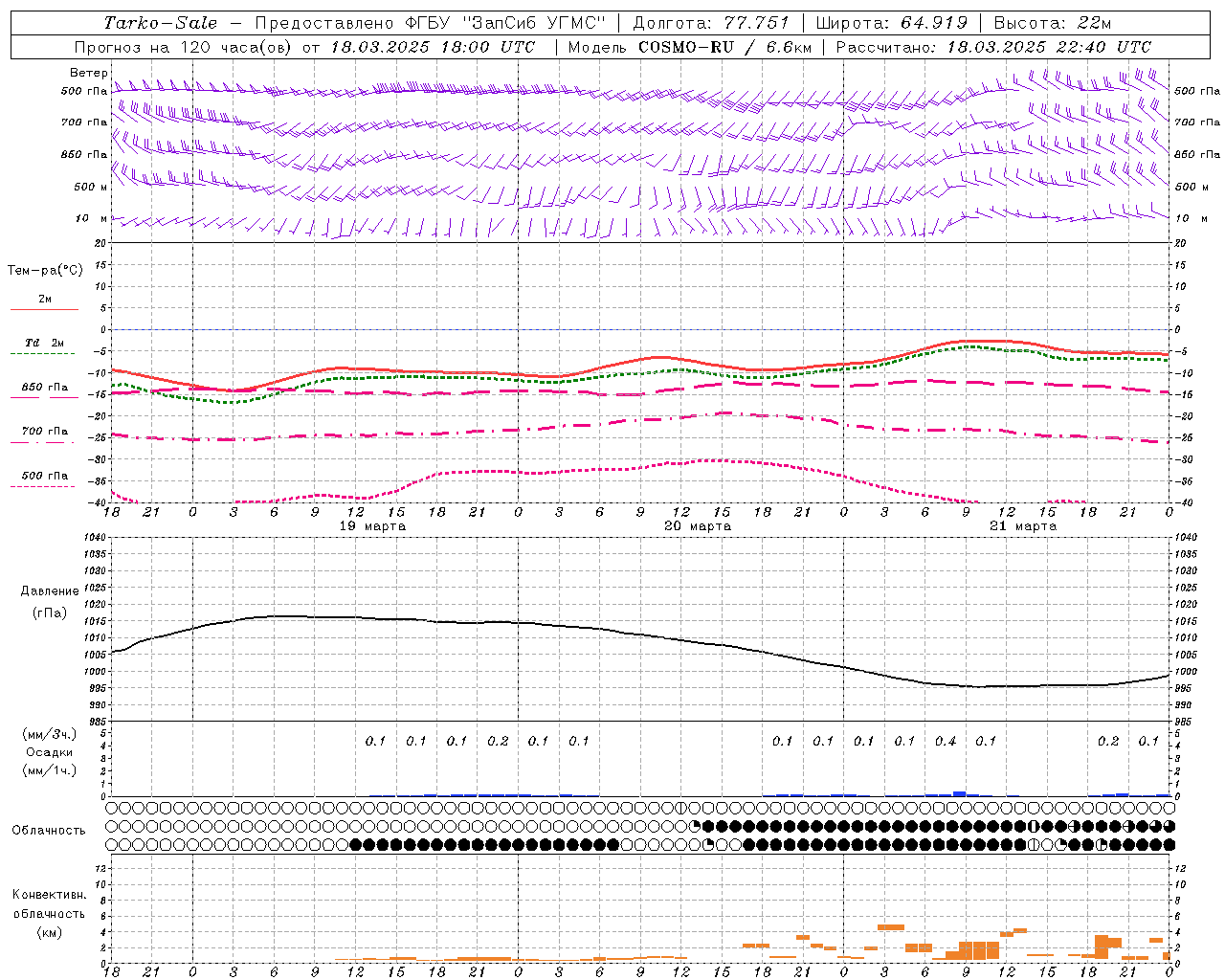Click the '19 марта' date label
The width and height of the screenshot is (1225, 980).
click(x=372, y=526)
